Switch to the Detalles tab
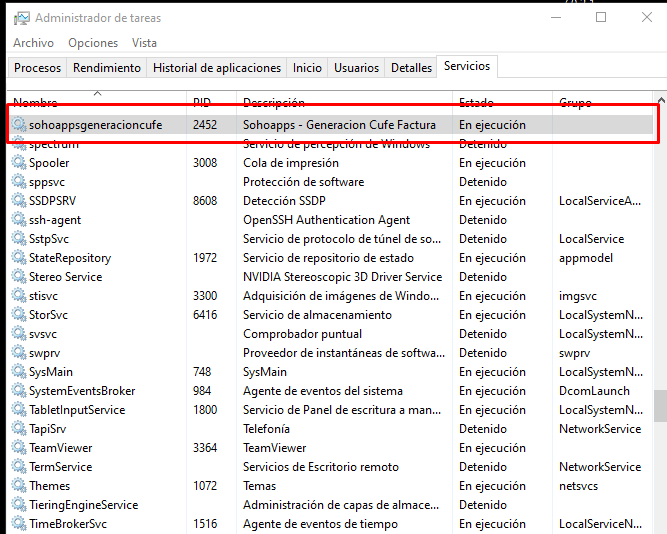The width and height of the screenshot is (667, 534). click(411, 68)
